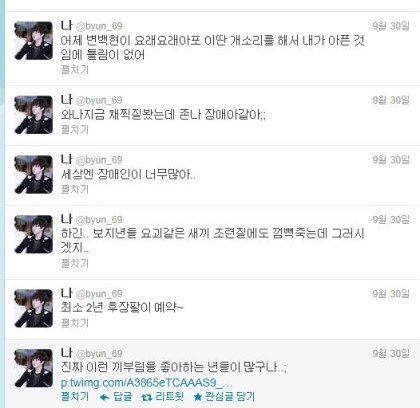Click the 9월 30일 timestamp of first tweet
Screen dimensions: 420x408
(x=391, y=26)
